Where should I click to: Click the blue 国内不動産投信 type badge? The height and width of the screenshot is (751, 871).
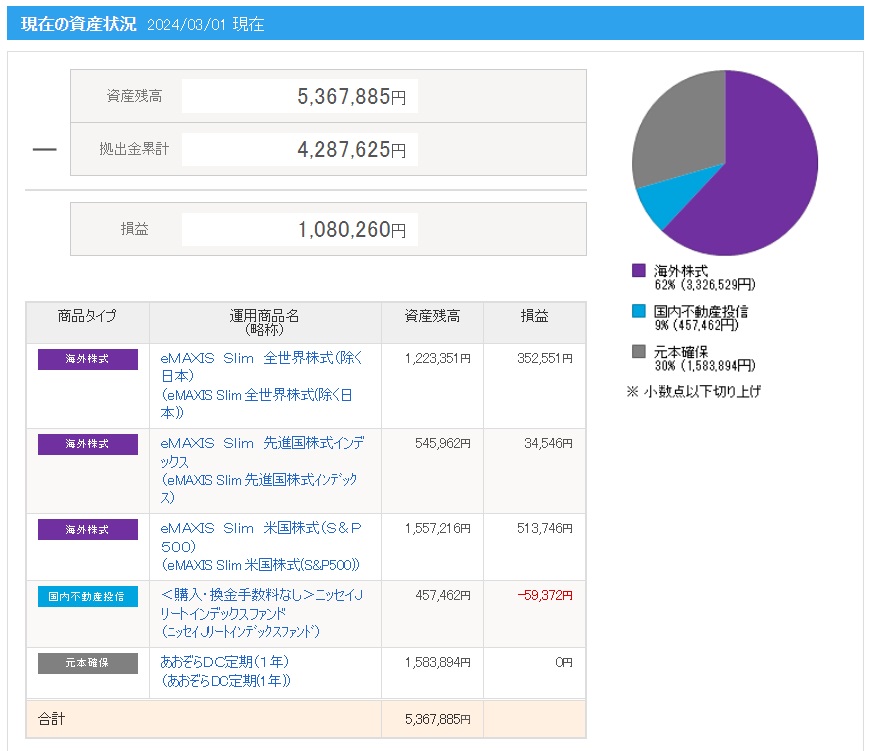point(88,596)
